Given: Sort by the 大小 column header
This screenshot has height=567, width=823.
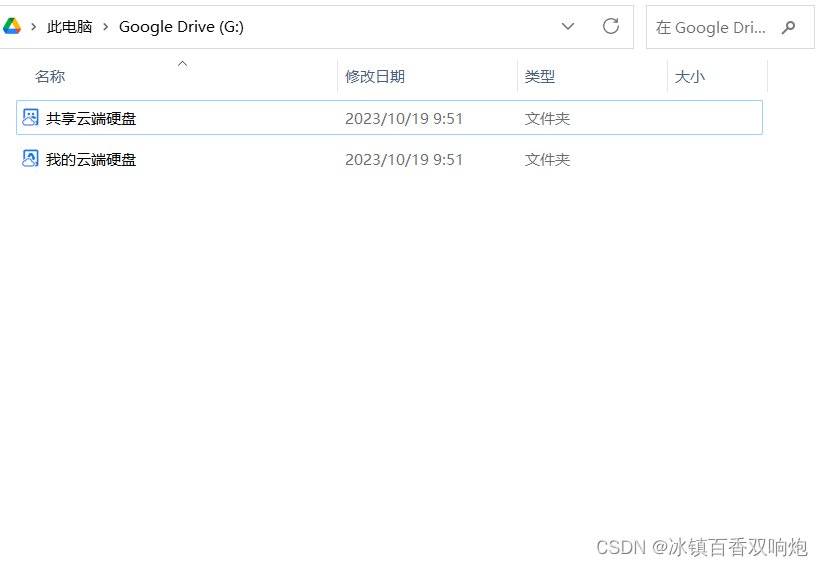Looking at the screenshot, I should [690, 77].
